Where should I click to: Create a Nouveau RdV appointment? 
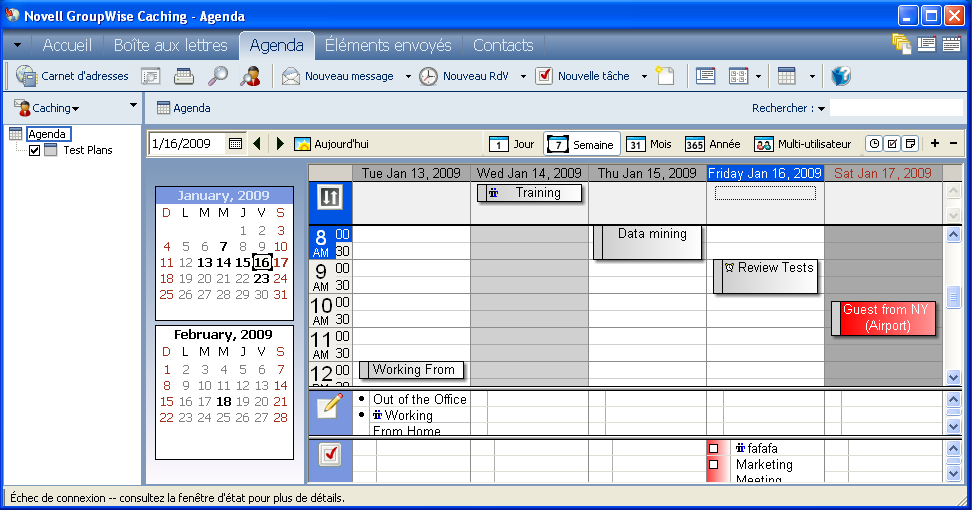click(464, 76)
